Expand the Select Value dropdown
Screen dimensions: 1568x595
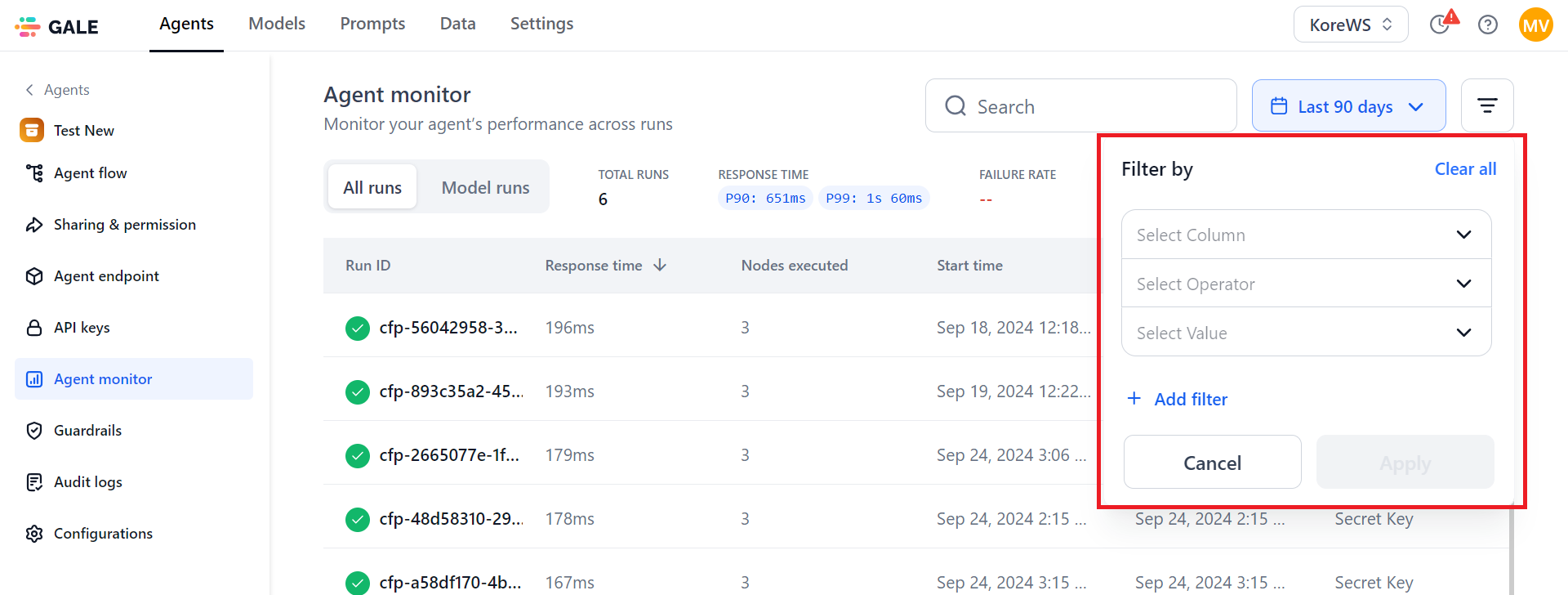pyautogui.click(x=1306, y=333)
